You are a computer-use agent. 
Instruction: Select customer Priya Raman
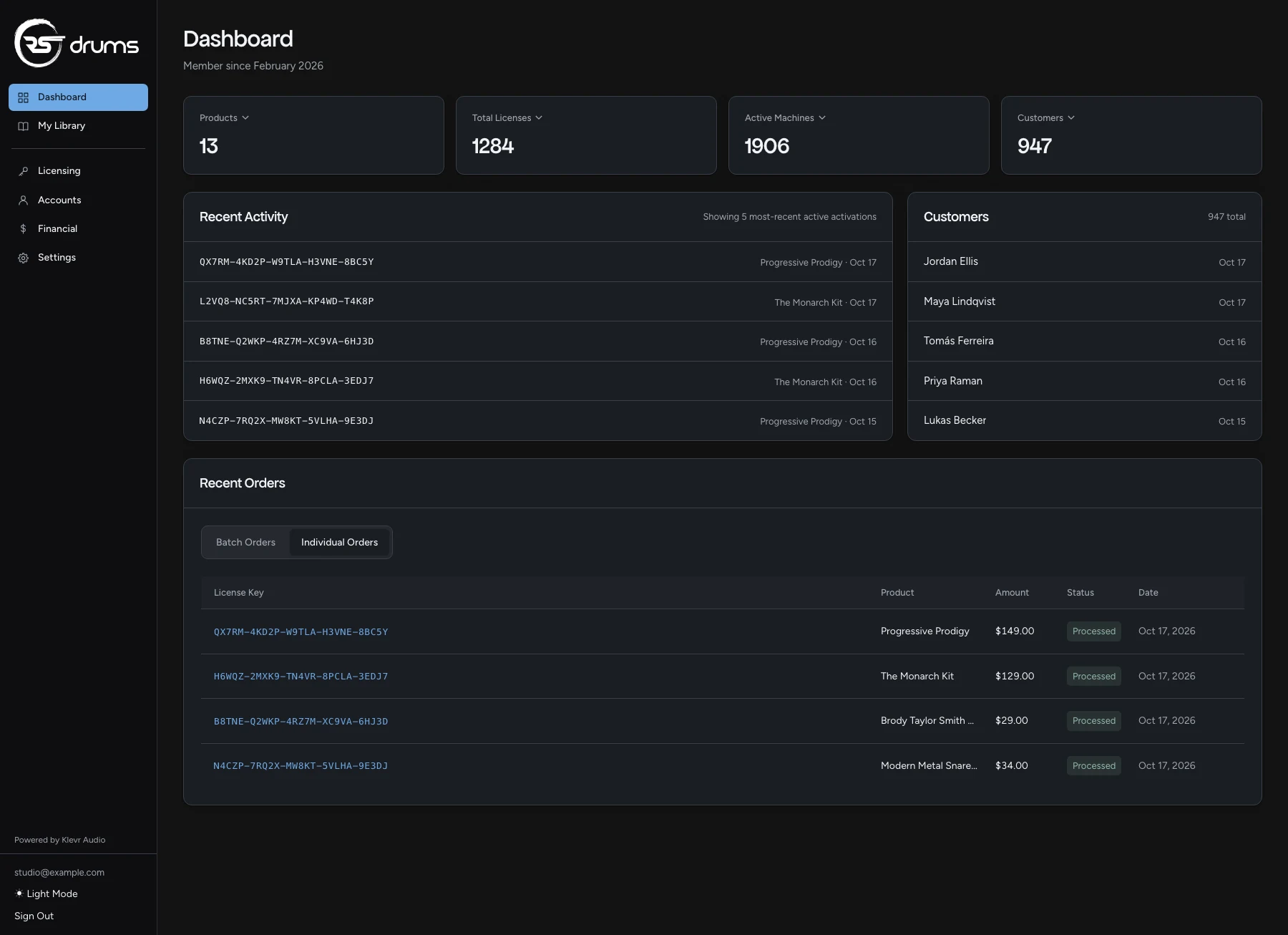(x=1084, y=381)
